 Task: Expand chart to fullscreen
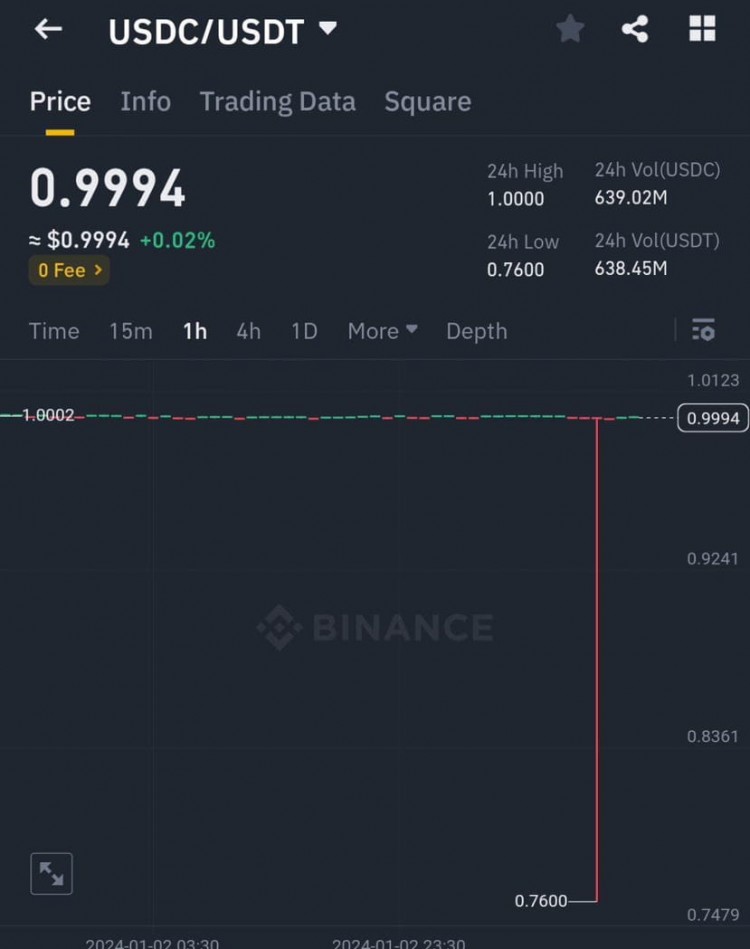[x=51, y=874]
